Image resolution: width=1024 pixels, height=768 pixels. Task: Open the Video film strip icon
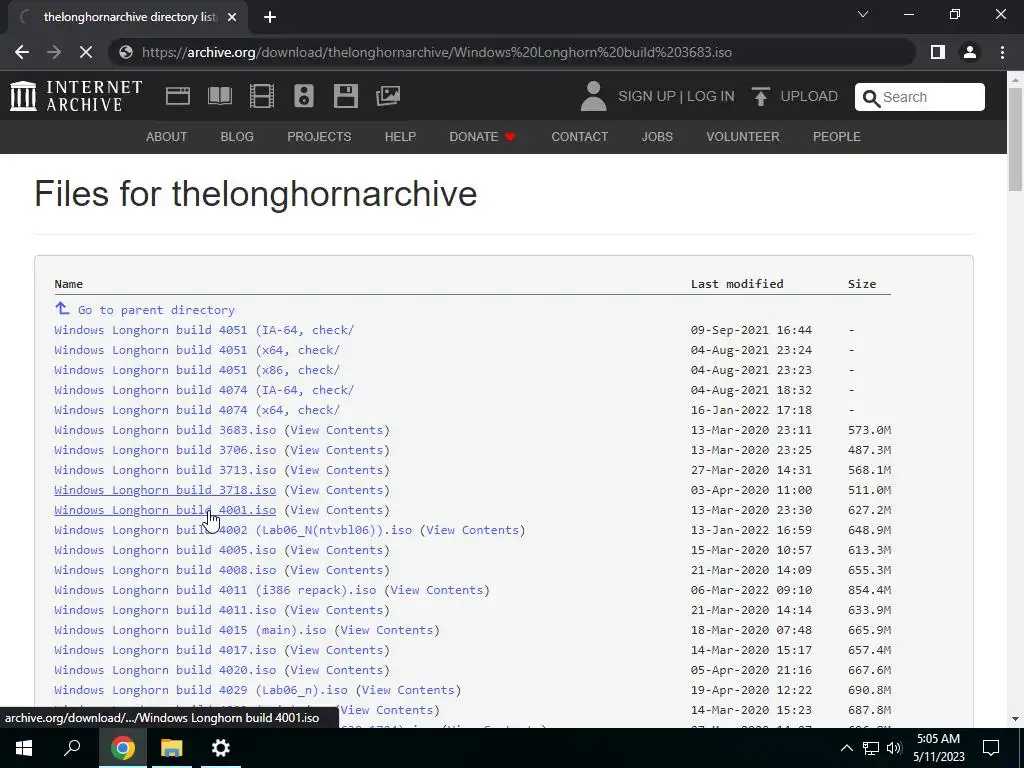click(262, 96)
